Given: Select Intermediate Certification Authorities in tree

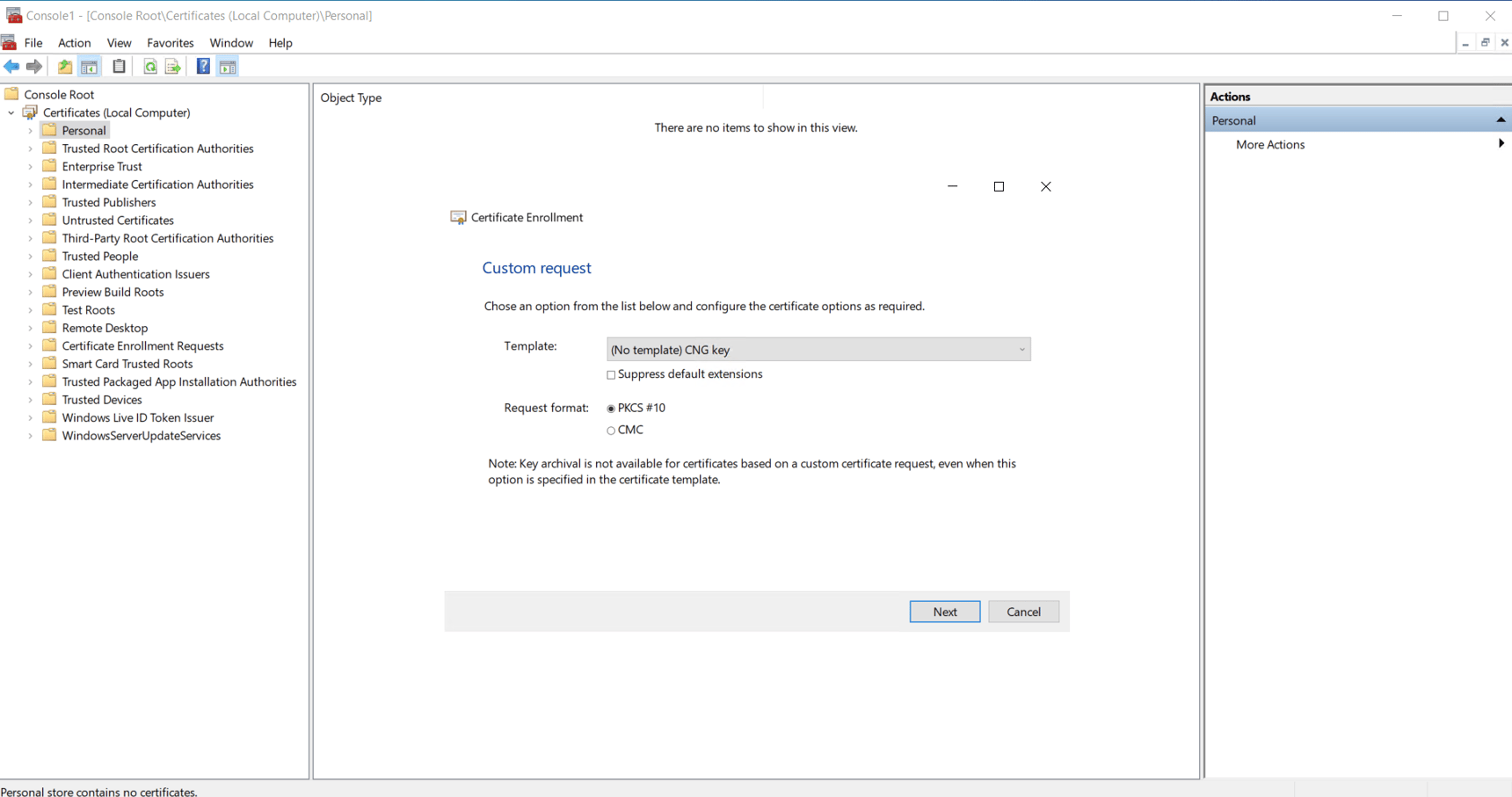Looking at the screenshot, I should (x=158, y=185).
